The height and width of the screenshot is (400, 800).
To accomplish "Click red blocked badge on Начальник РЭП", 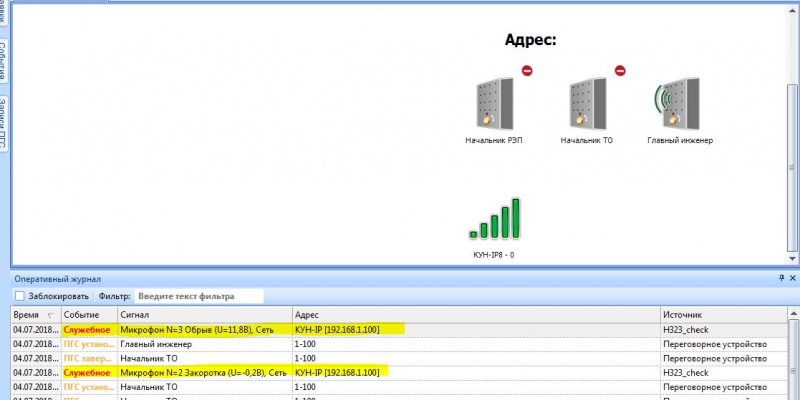I will [x=526, y=71].
